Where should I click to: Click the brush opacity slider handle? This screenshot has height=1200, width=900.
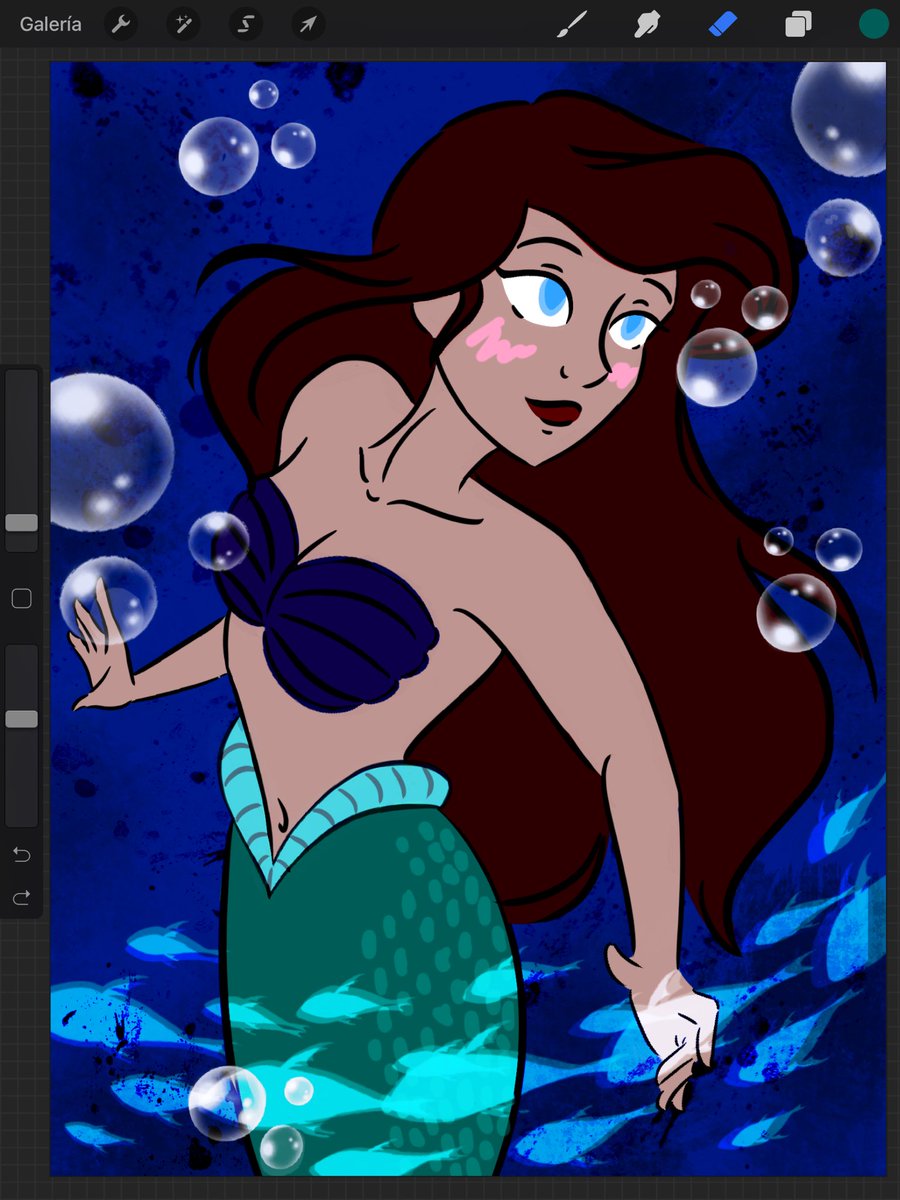[x=21, y=719]
